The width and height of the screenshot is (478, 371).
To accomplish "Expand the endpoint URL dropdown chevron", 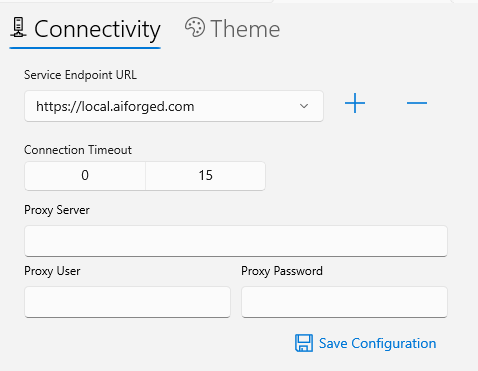I will (304, 106).
